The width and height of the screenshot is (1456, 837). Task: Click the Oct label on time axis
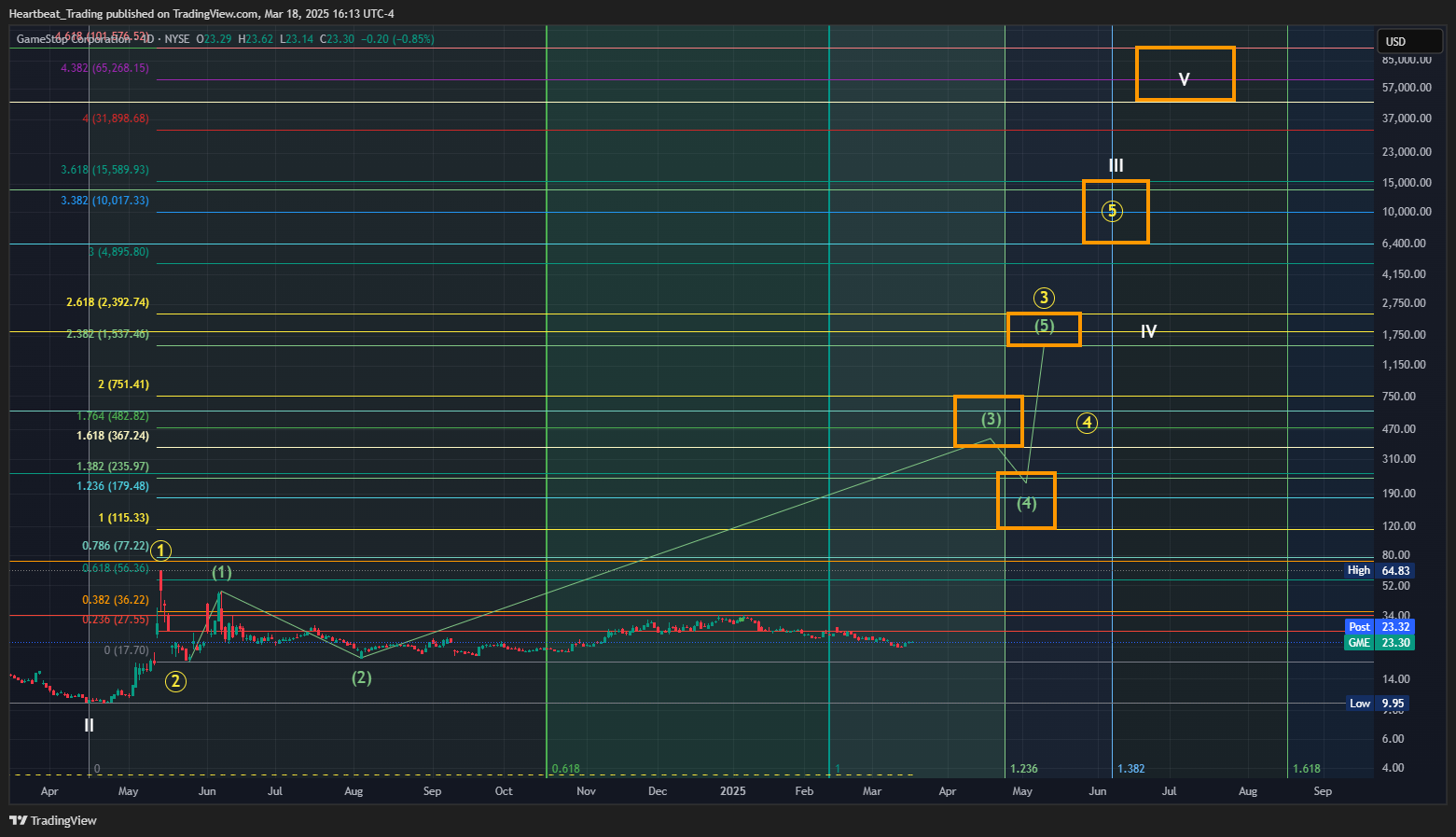click(504, 791)
